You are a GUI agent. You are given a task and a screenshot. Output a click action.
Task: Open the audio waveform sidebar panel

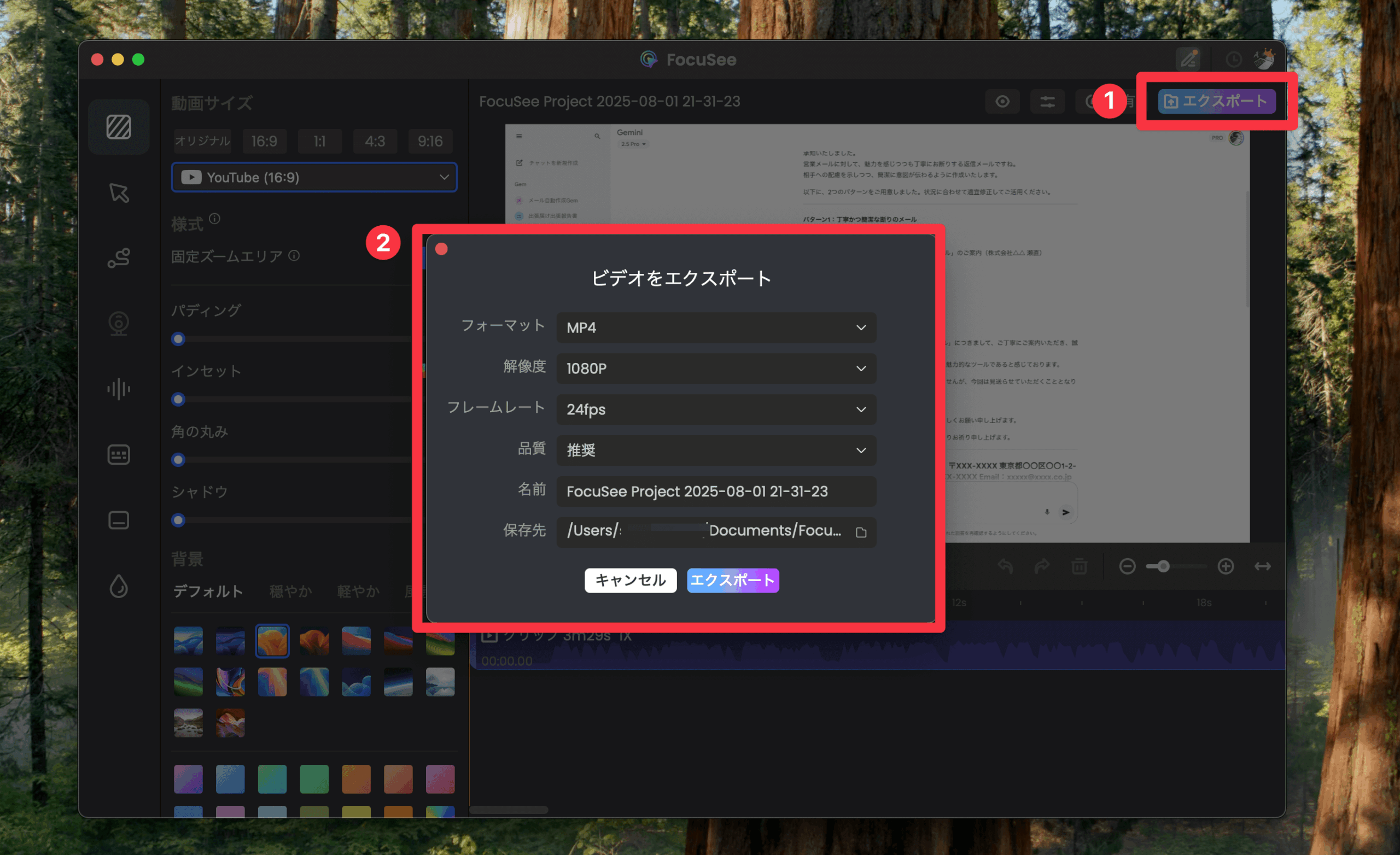click(119, 389)
